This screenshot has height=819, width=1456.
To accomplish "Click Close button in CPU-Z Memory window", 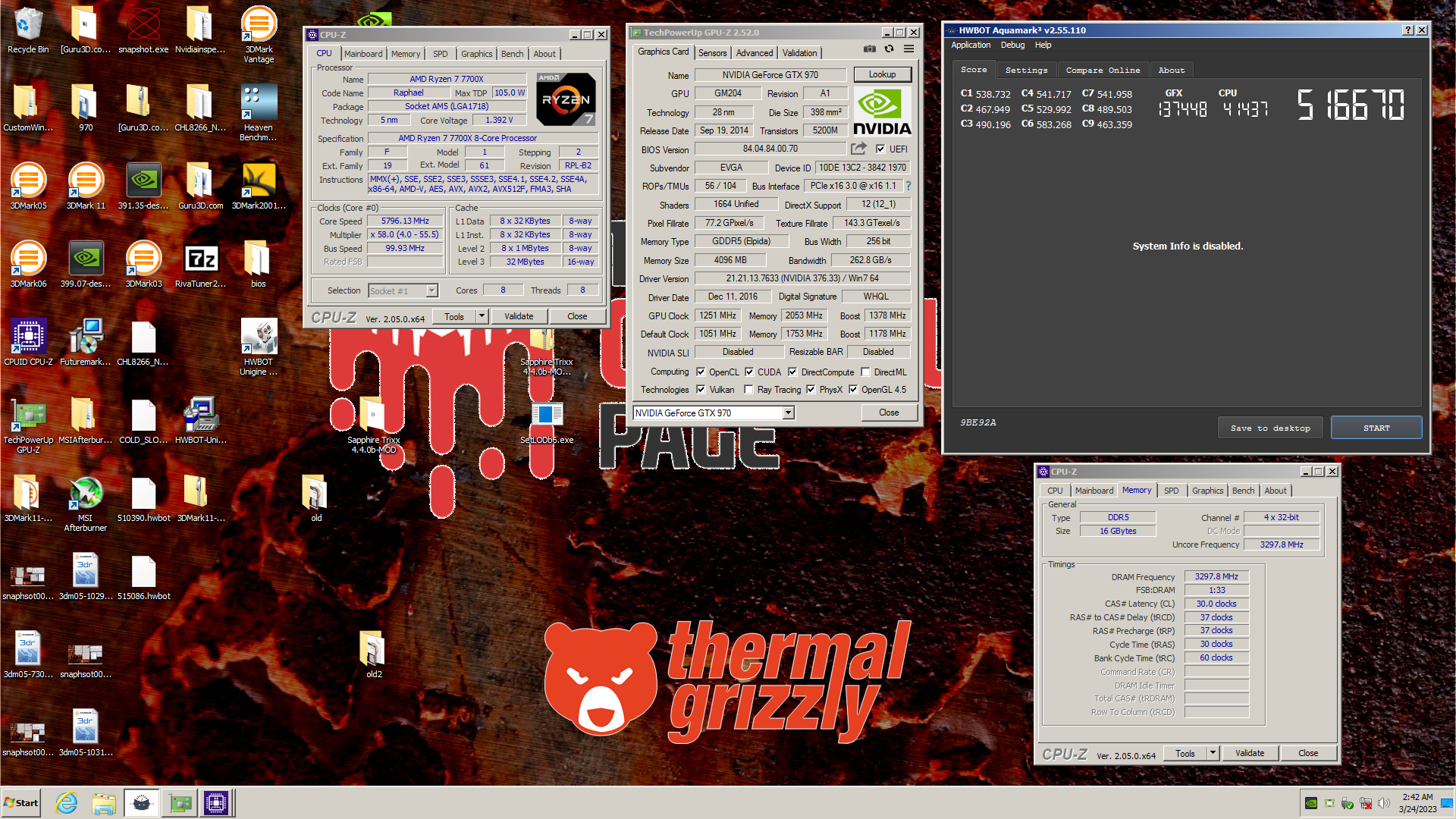I will click(1307, 753).
